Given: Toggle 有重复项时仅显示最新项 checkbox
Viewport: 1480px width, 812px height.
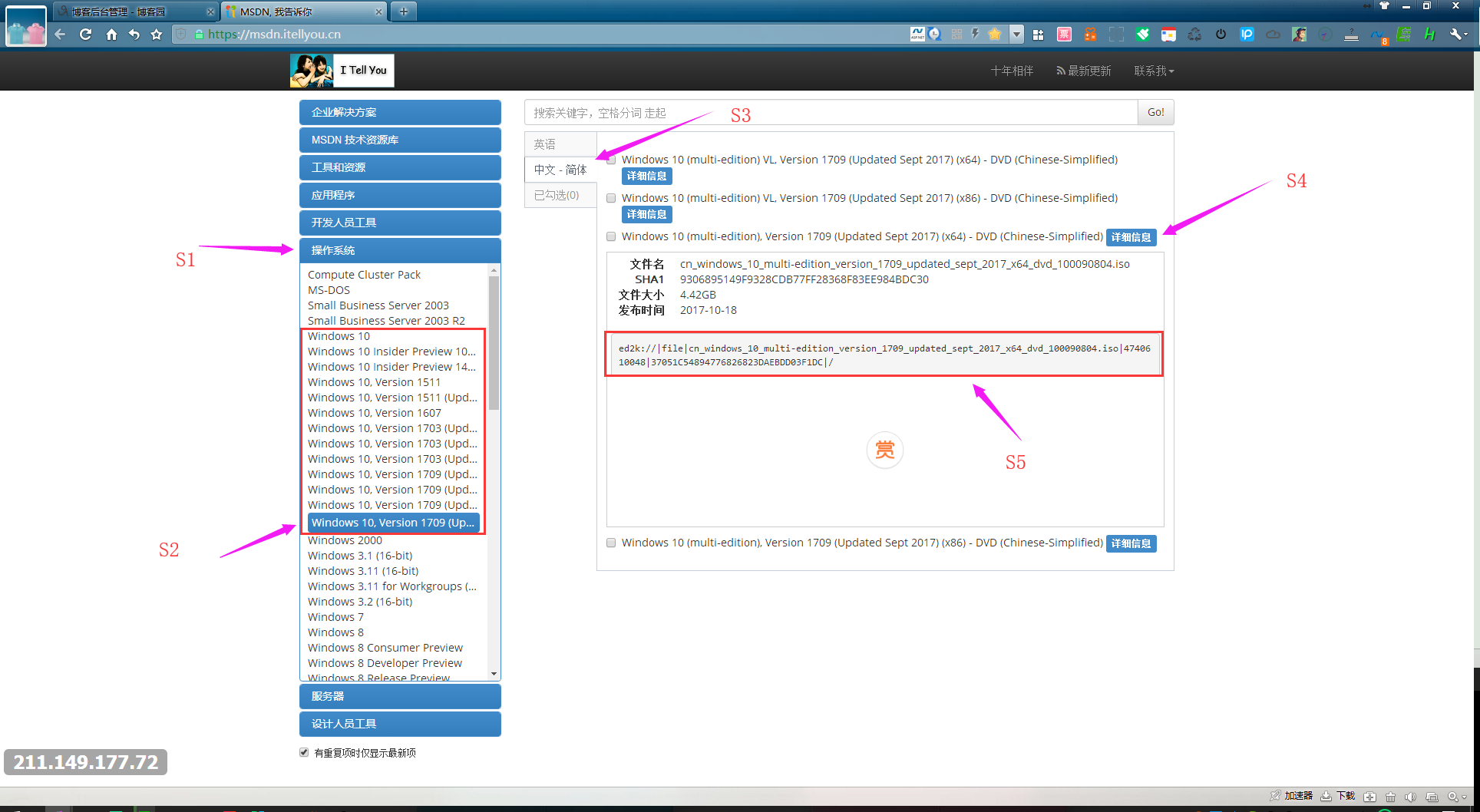Looking at the screenshot, I should 304,752.
